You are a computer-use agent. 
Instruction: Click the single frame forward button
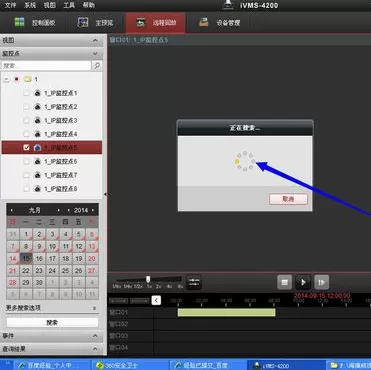(321, 282)
